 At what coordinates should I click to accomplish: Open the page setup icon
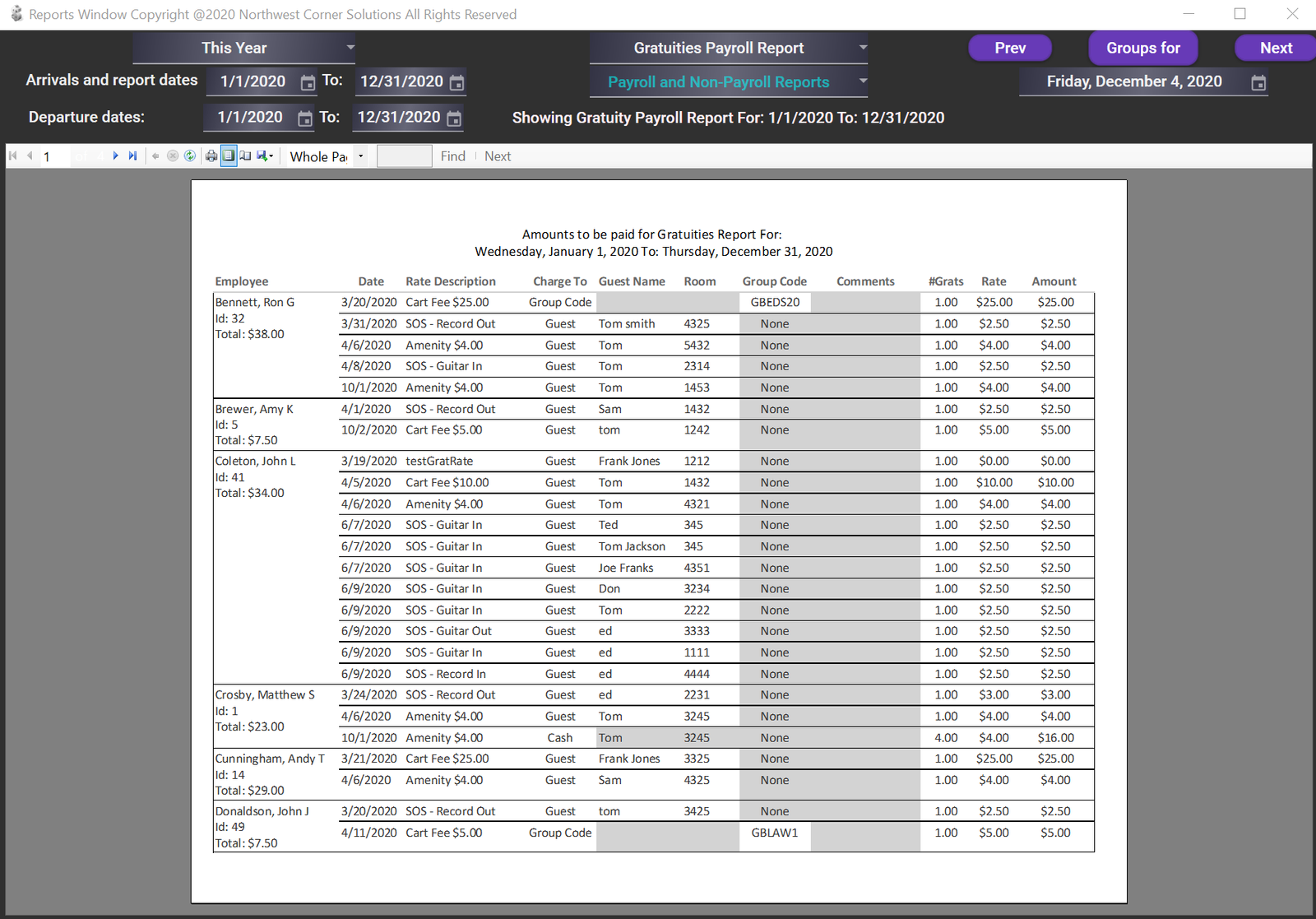tap(246, 155)
